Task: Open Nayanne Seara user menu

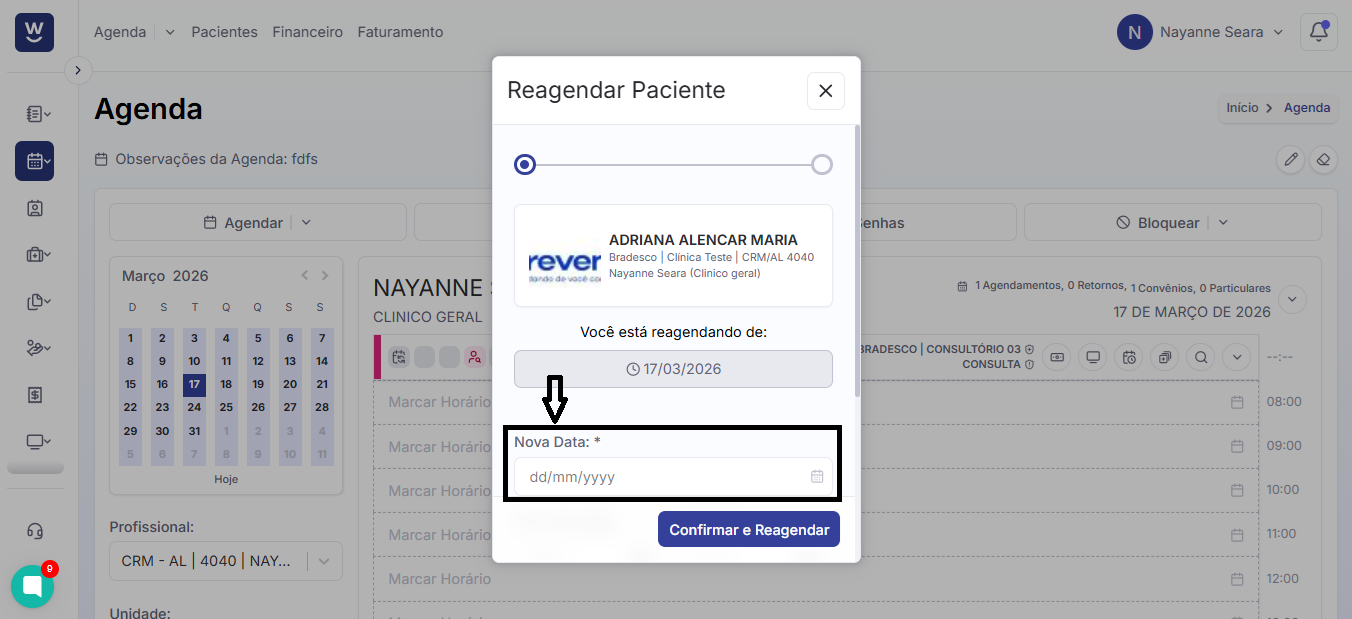Action: tap(1221, 32)
